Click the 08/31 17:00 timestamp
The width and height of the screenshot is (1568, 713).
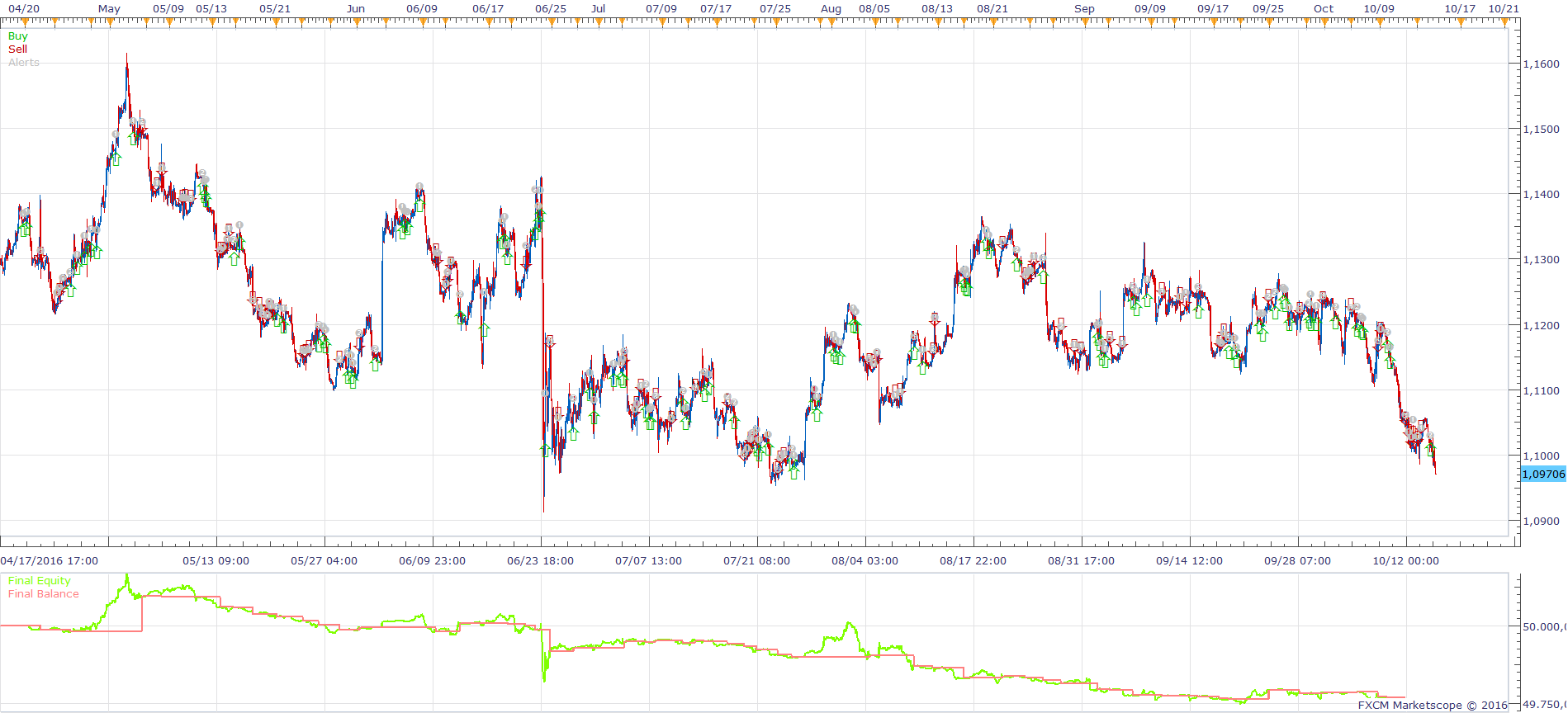[1082, 561]
